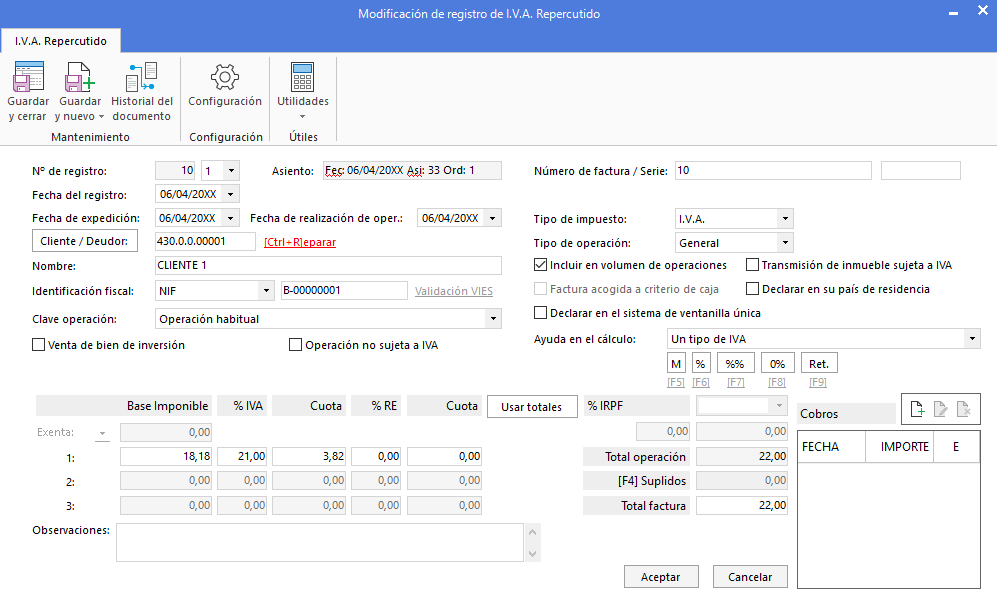
Task: Close the Modificación de registro window
Action: point(982,11)
